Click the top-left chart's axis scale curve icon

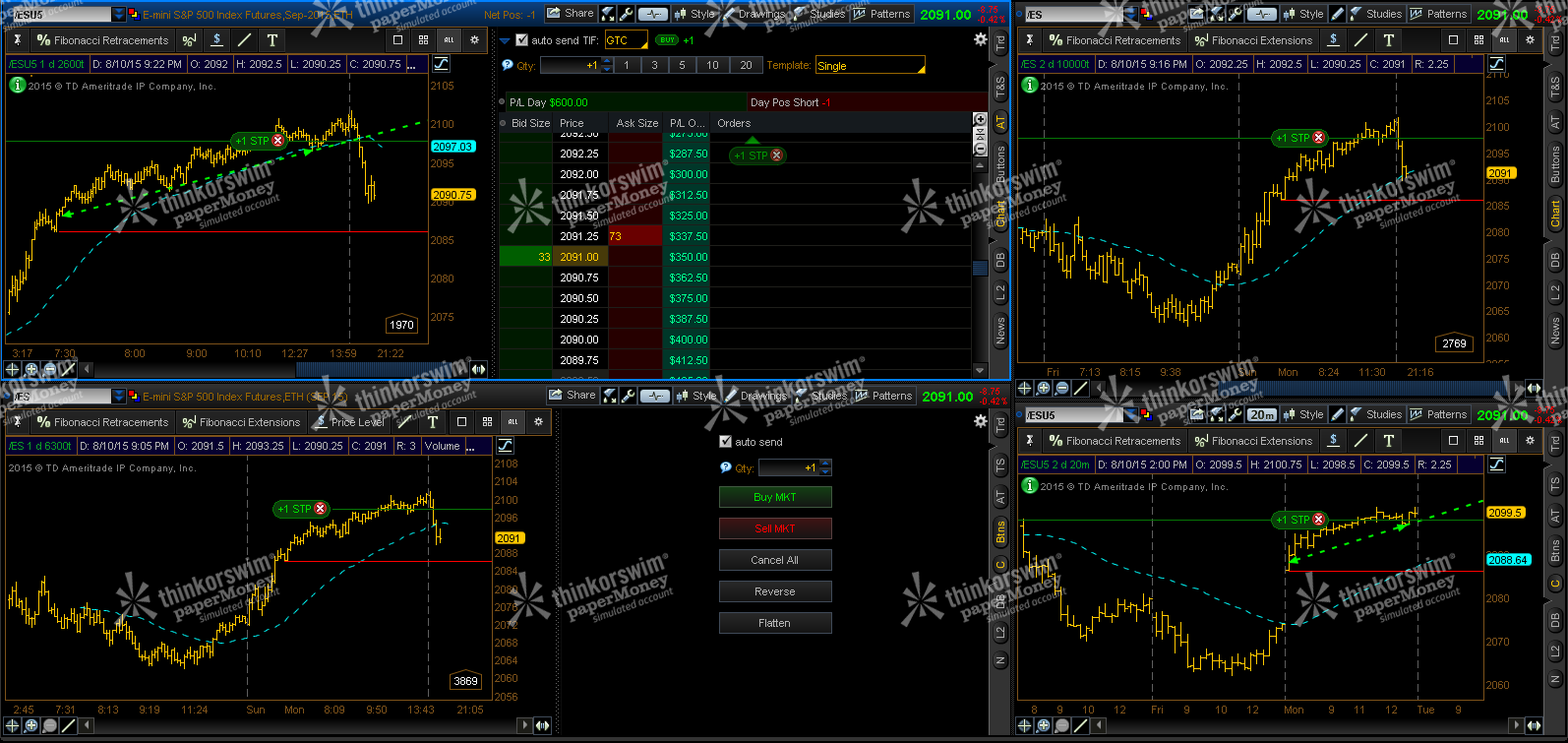(441, 64)
